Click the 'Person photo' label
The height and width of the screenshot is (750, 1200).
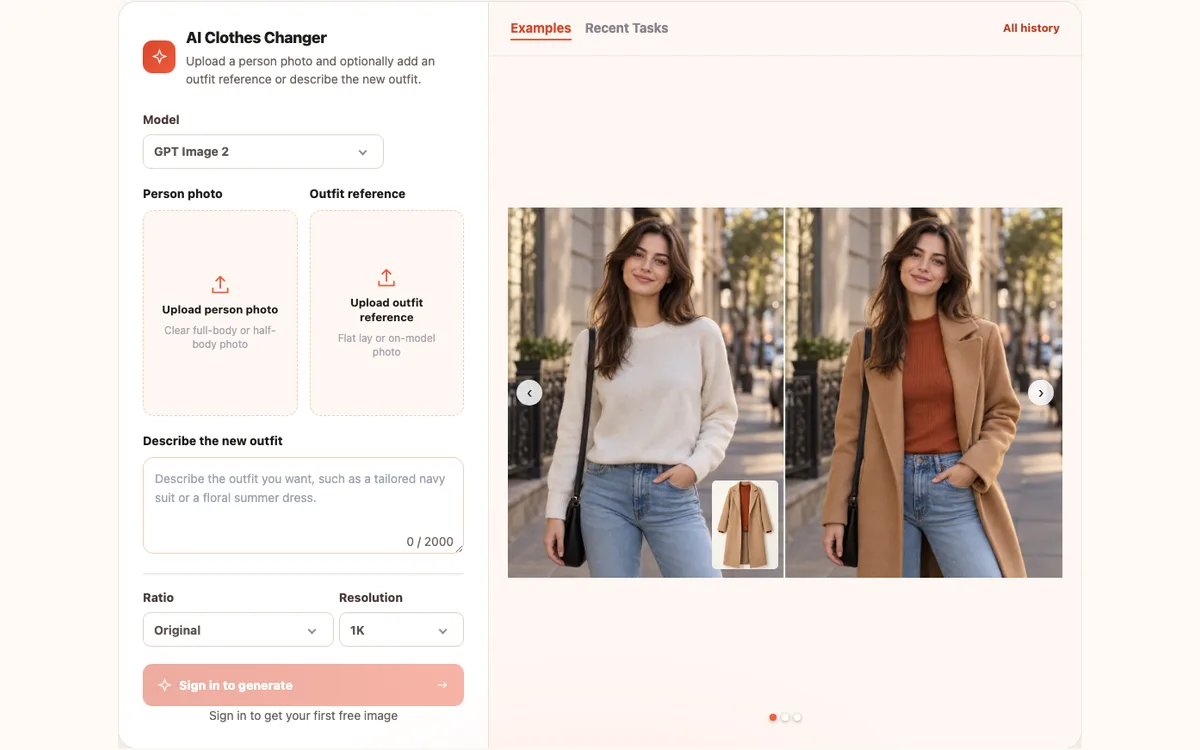point(183,194)
